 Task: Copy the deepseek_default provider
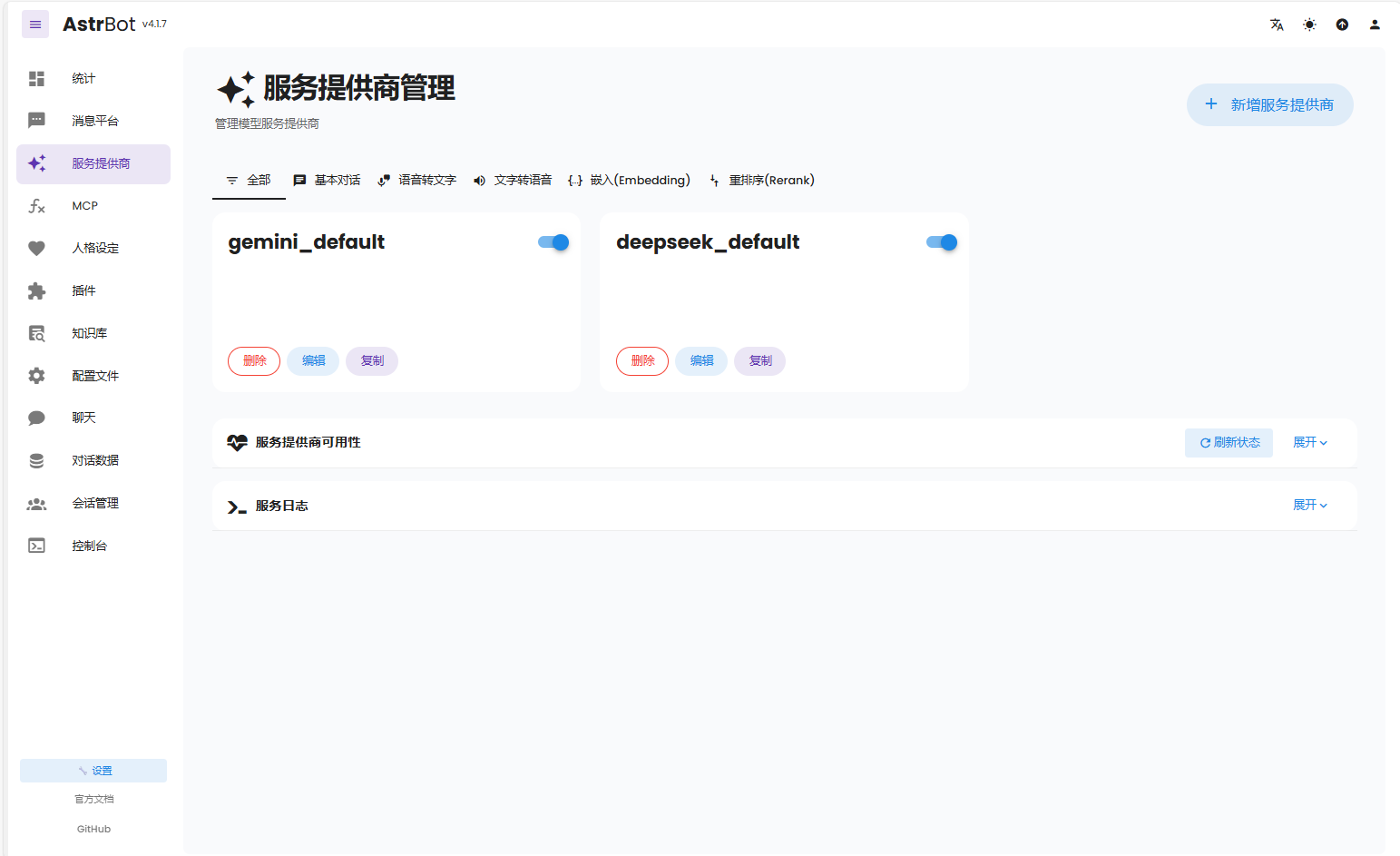pos(760,361)
